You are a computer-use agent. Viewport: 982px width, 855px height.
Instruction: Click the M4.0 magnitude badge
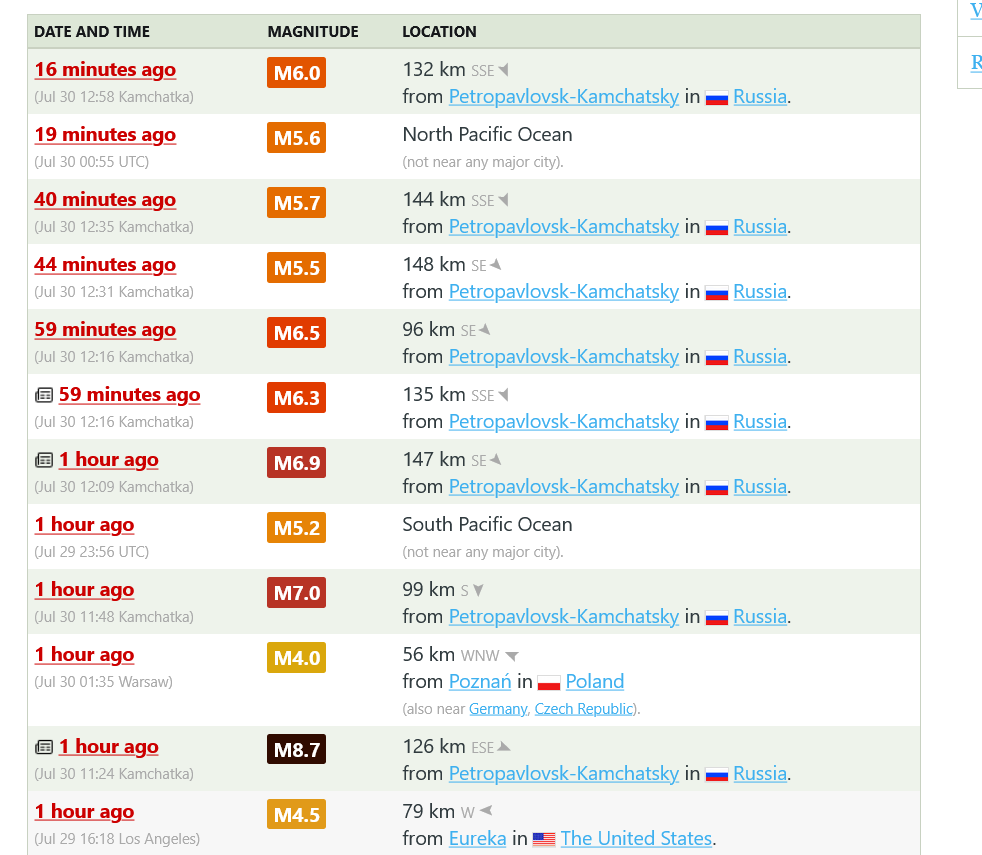point(296,658)
